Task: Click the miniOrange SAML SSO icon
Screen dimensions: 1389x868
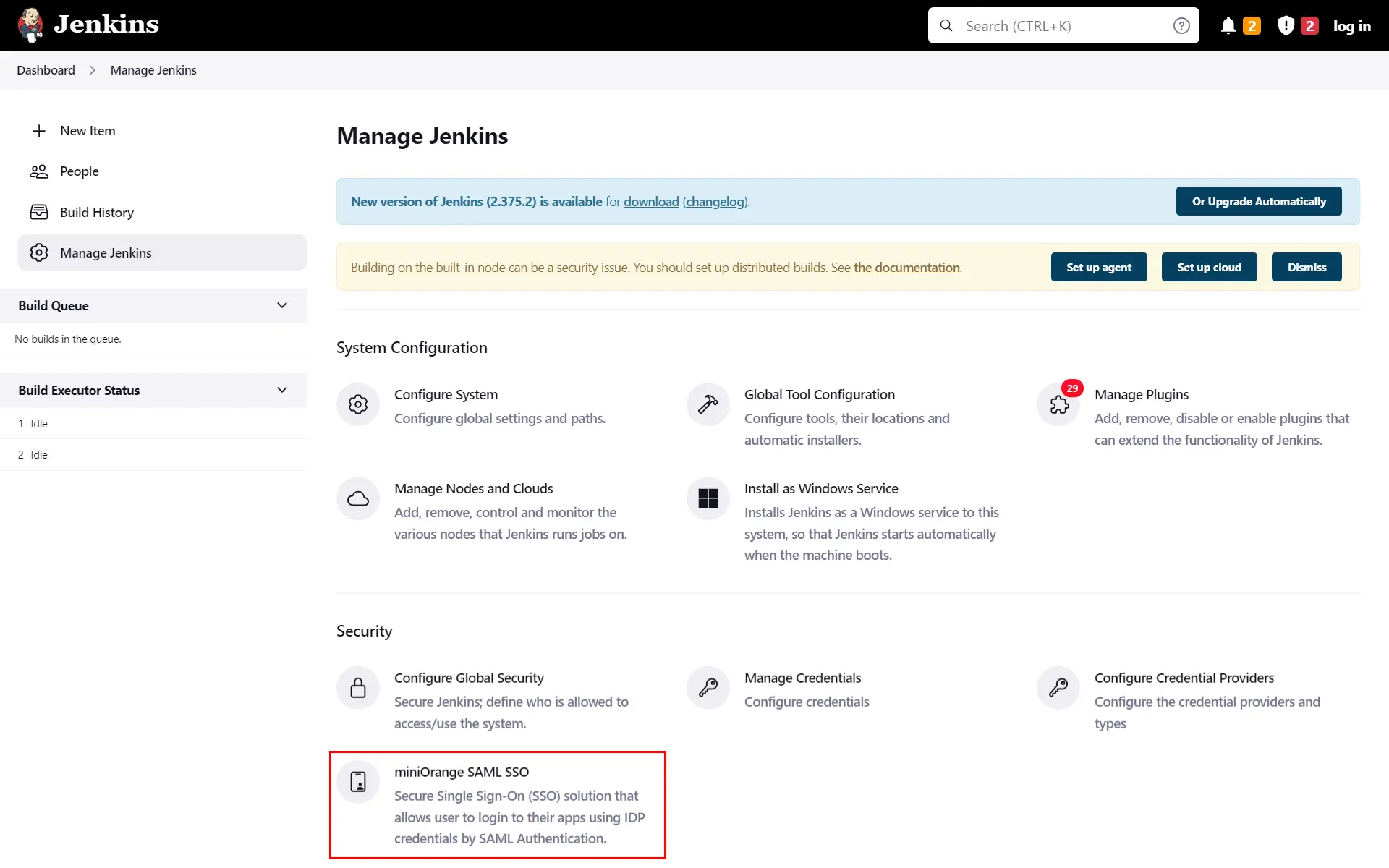Action: [x=358, y=781]
